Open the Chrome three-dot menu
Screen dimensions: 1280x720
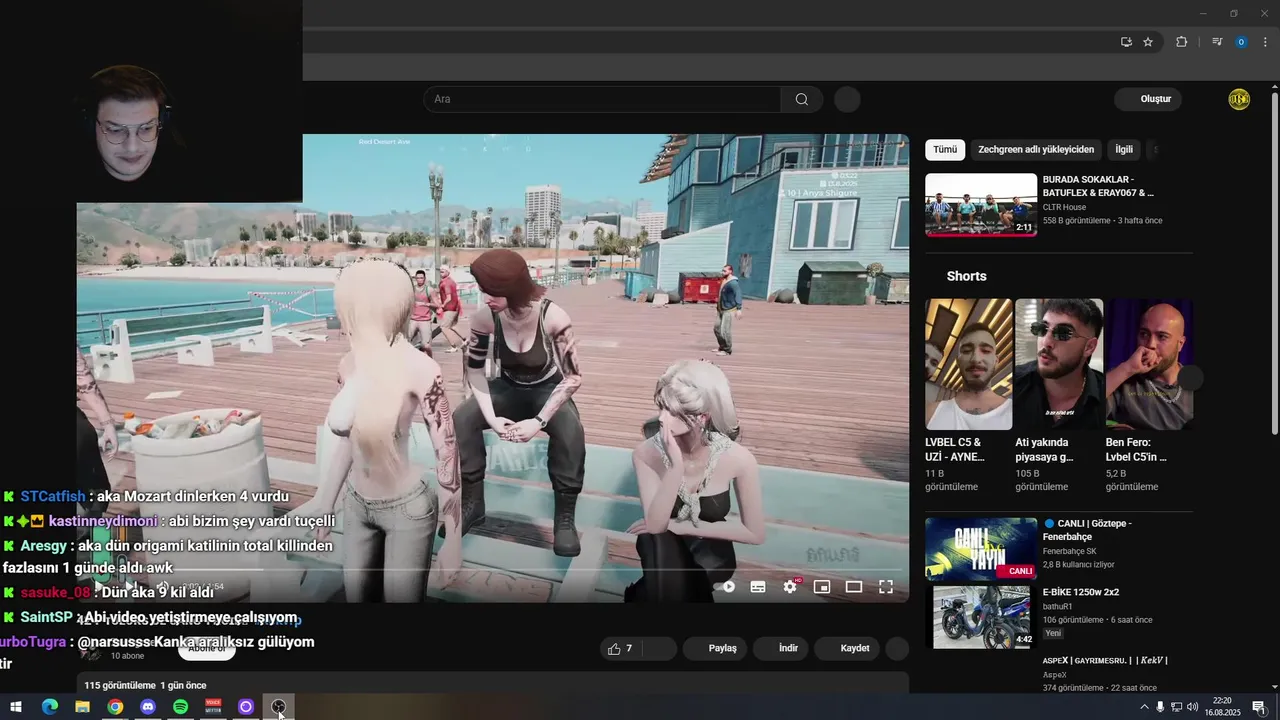click(x=1265, y=42)
